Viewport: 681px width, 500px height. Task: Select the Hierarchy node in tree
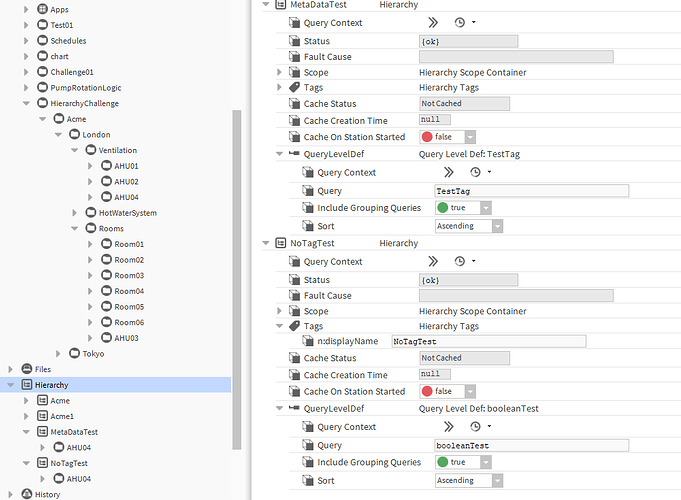click(x=51, y=385)
